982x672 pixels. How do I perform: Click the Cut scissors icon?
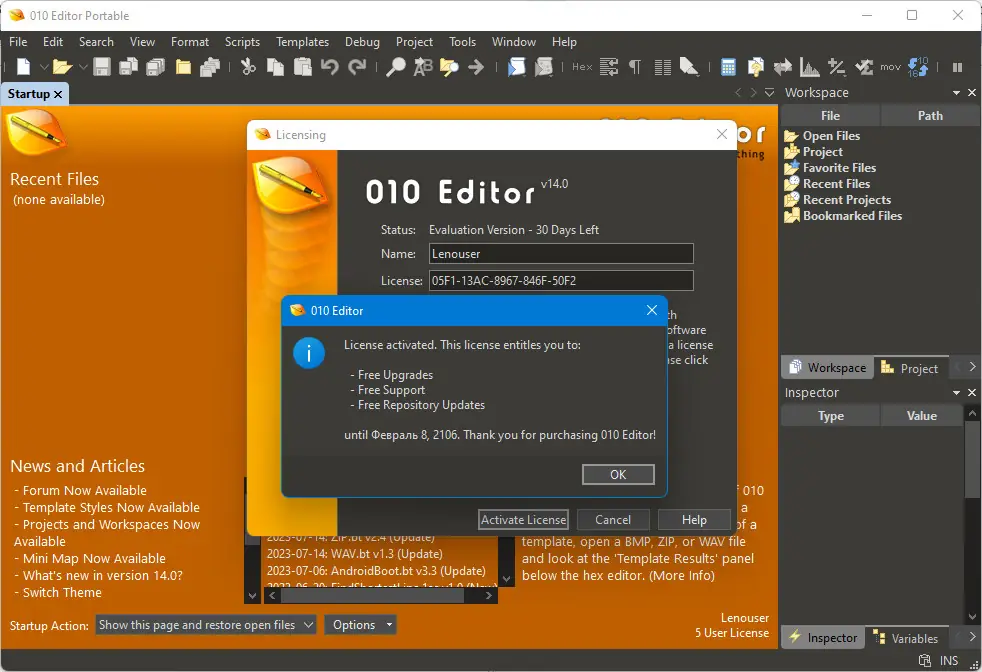(249, 66)
